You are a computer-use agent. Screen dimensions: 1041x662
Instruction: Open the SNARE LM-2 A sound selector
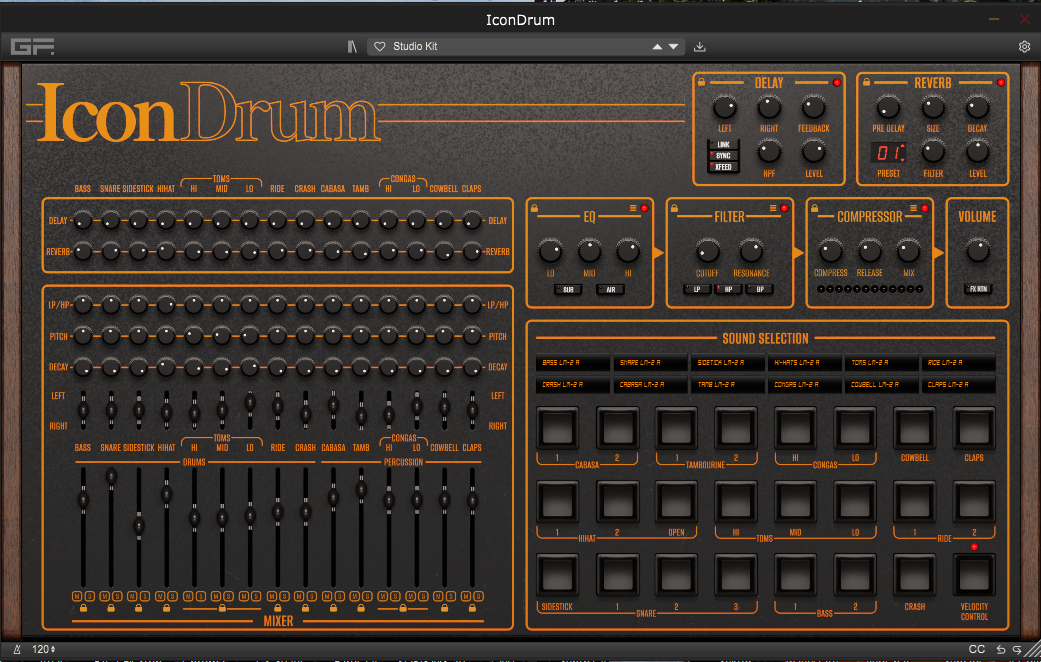click(650, 363)
